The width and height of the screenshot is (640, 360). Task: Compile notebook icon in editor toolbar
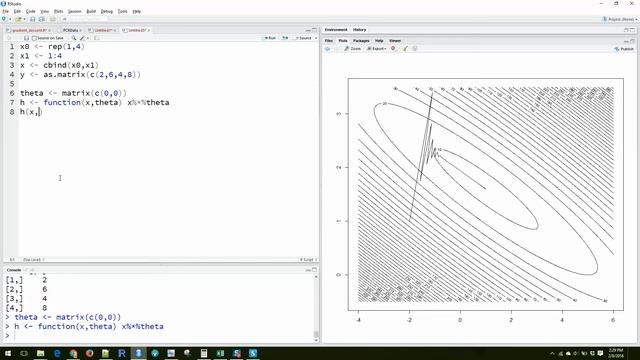pyautogui.click(x=97, y=38)
